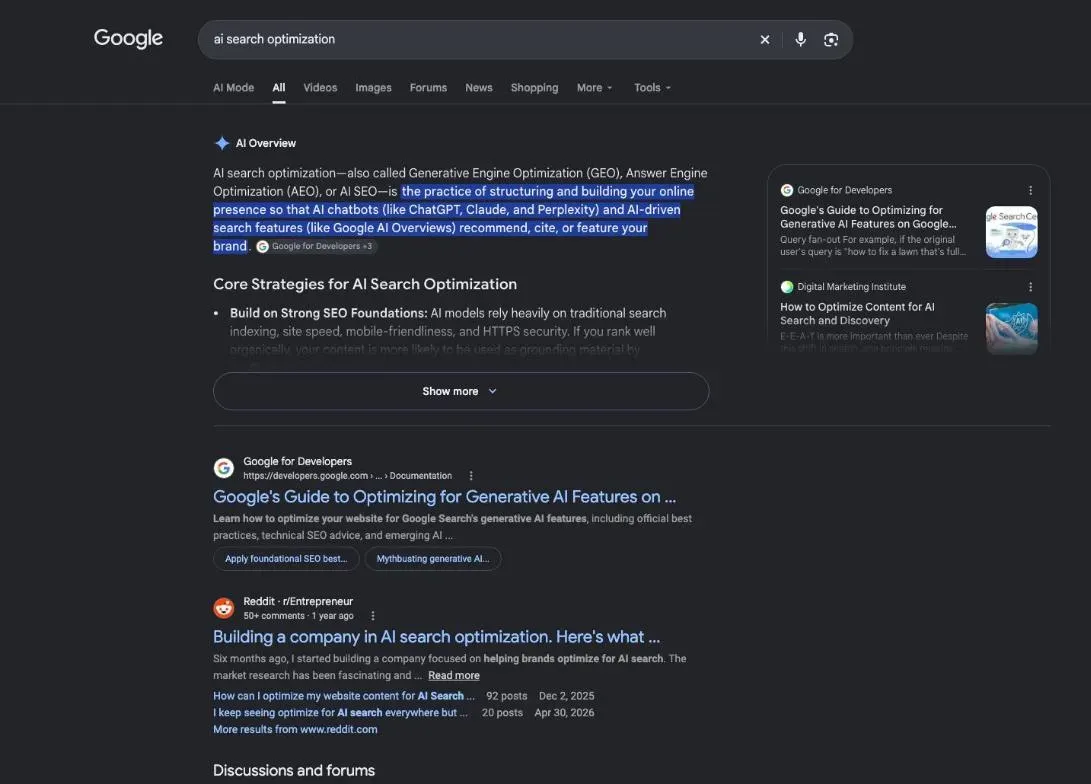Switch to Videos tab
The height and width of the screenshot is (784, 1091).
320,88
